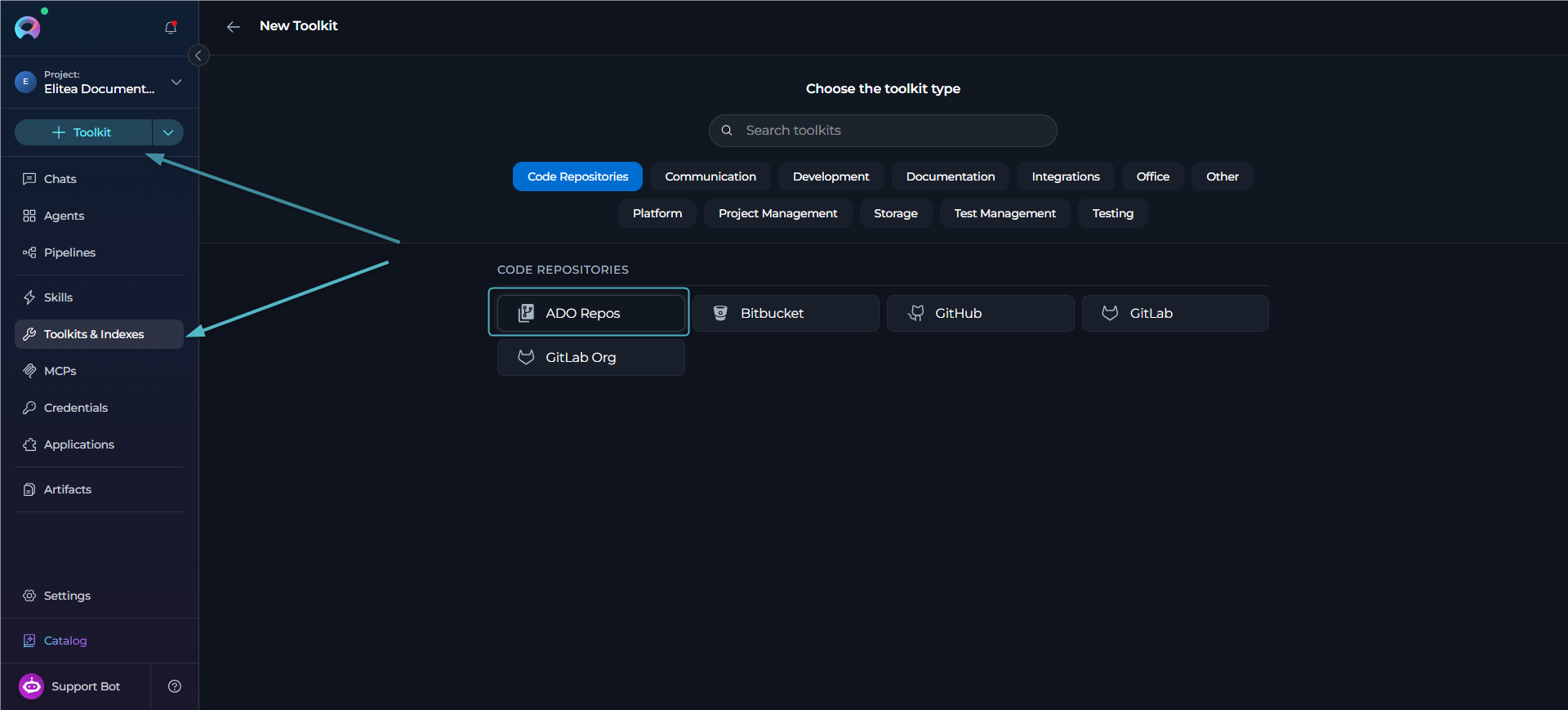This screenshot has height=710, width=1568.
Task: Select Toolkits & Indexes in sidebar
Action: pos(99,334)
